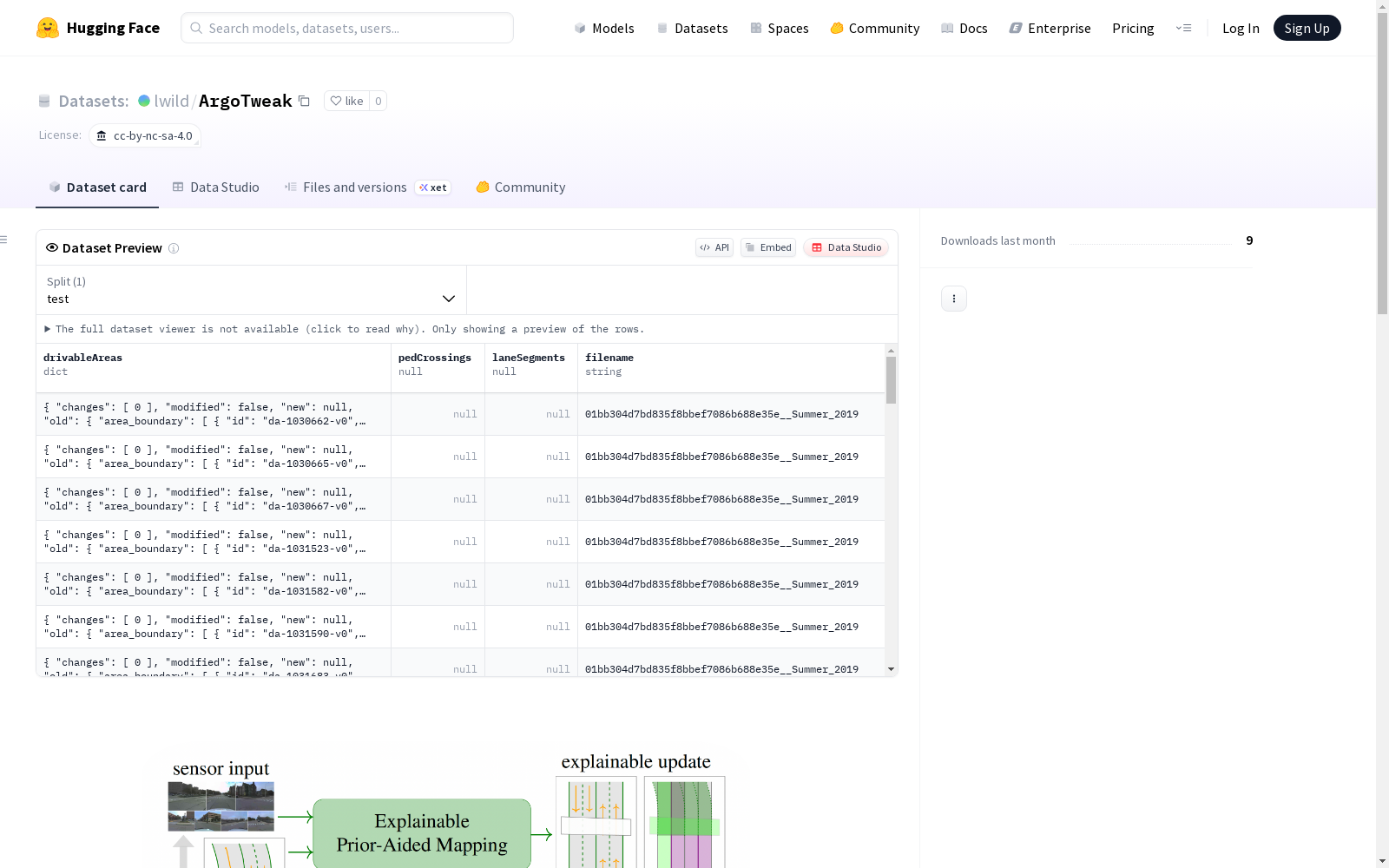Image resolution: width=1389 pixels, height=868 pixels.
Task: Click the cell containing da-1031582-v0
Action: click(x=214, y=584)
